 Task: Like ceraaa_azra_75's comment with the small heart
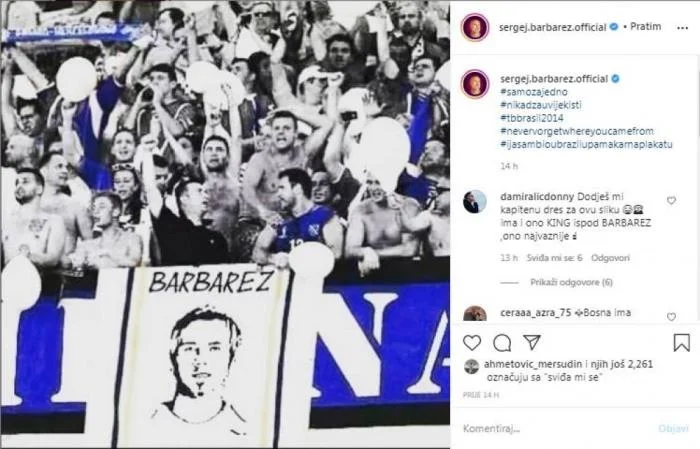pyautogui.click(x=670, y=317)
